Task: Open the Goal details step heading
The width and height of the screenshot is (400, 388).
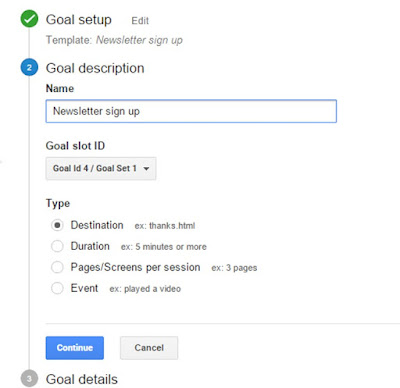Action: (x=82, y=379)
